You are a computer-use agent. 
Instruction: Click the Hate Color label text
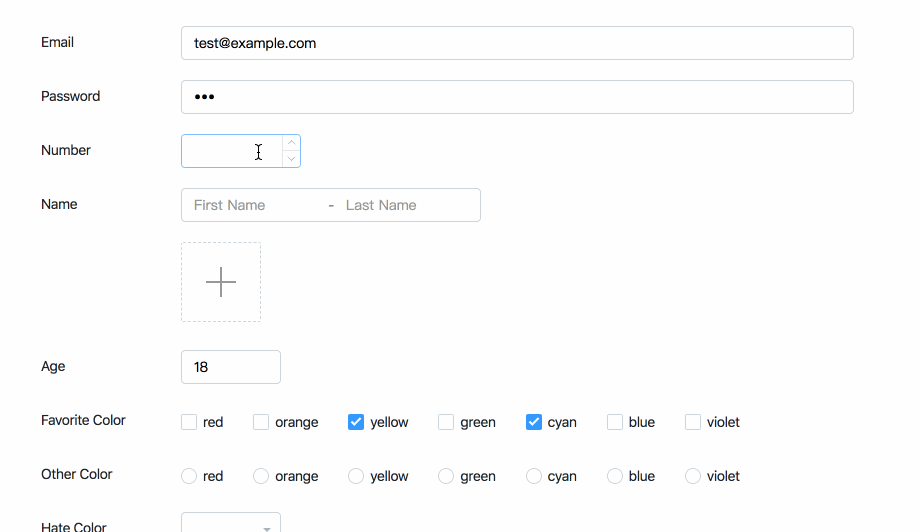pyautogui.click(x=74, y=526)
